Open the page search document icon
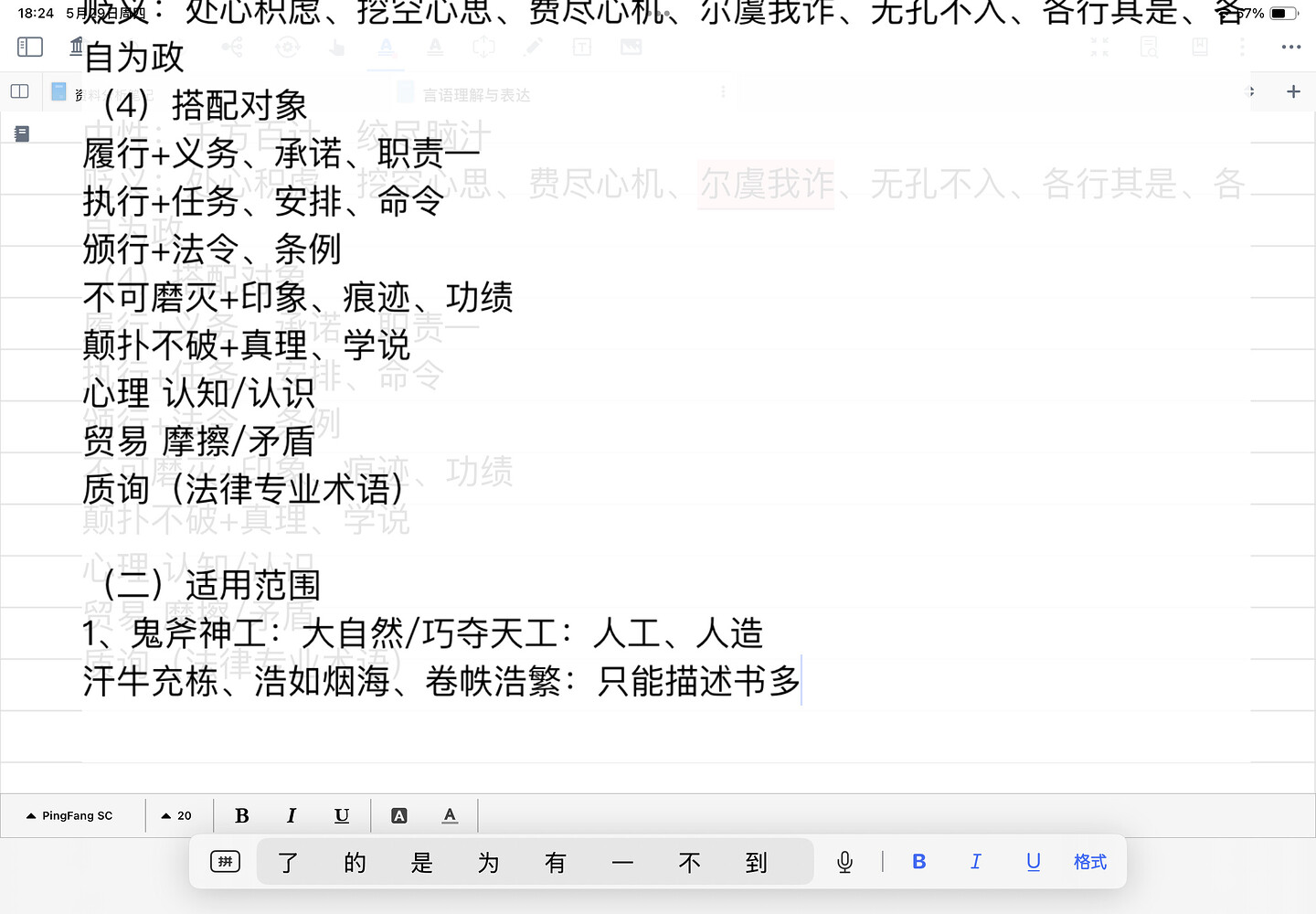This screenshot has height=914, width=1316. (x=1149, y=47)
